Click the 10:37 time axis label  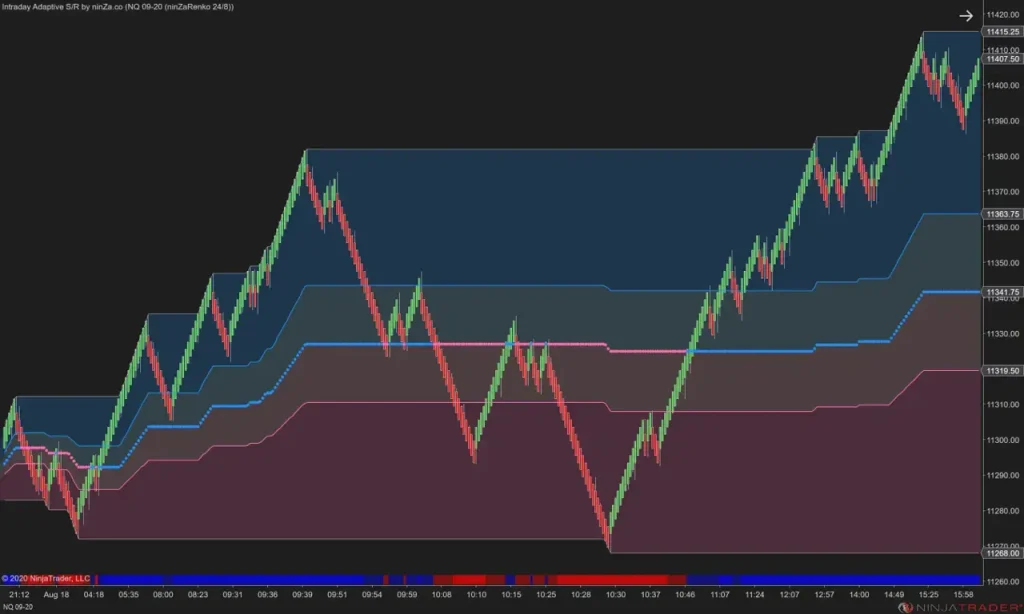650,594
